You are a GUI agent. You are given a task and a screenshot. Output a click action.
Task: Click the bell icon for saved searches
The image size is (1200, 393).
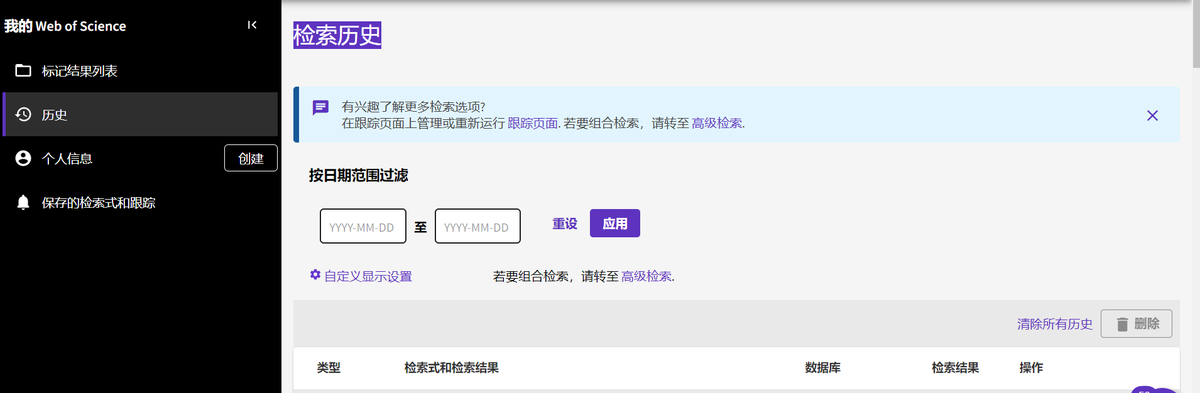23,202
